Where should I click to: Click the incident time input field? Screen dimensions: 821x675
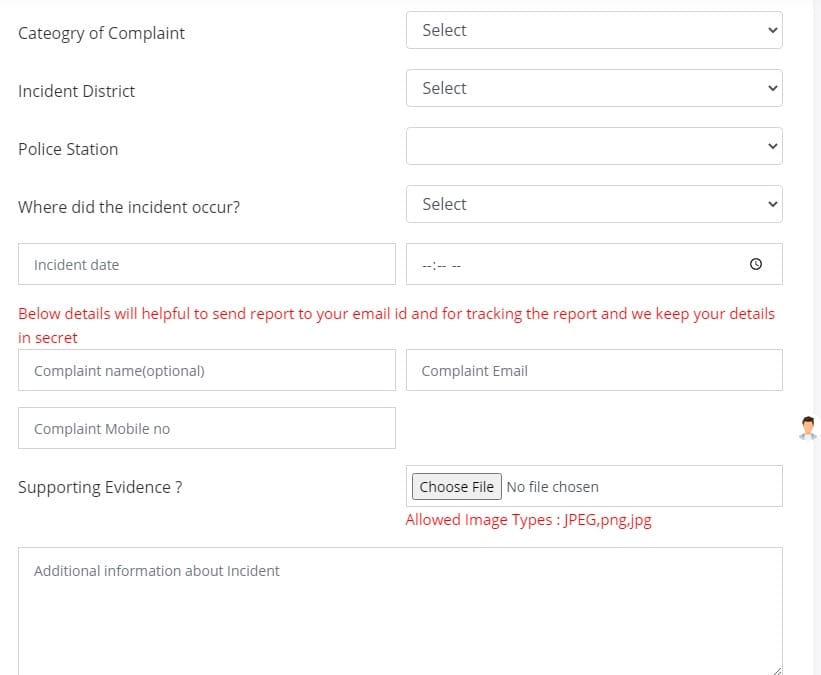570,265
